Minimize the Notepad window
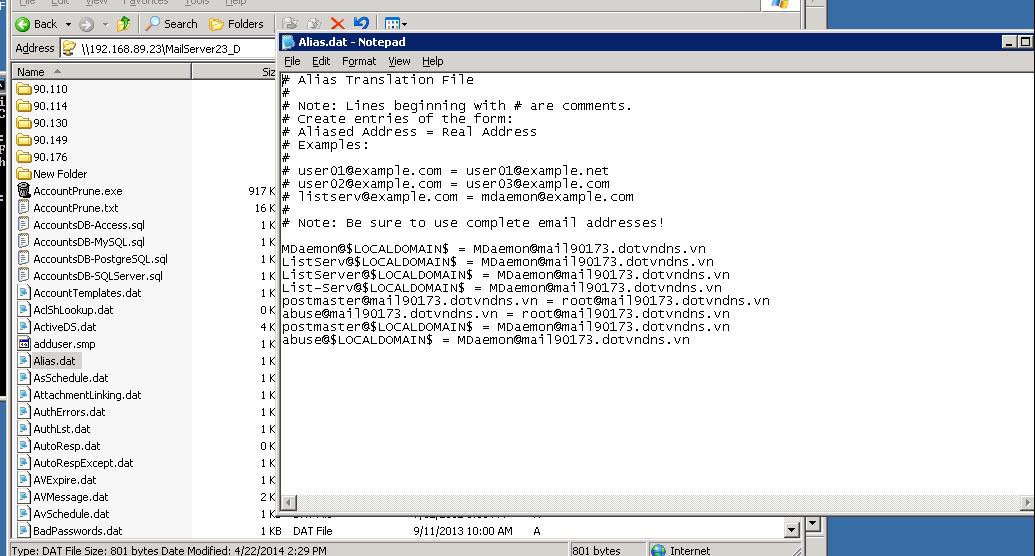The height and width of the screenshot is (556, 1035). pyautogui.click(x=1009, y=42)
